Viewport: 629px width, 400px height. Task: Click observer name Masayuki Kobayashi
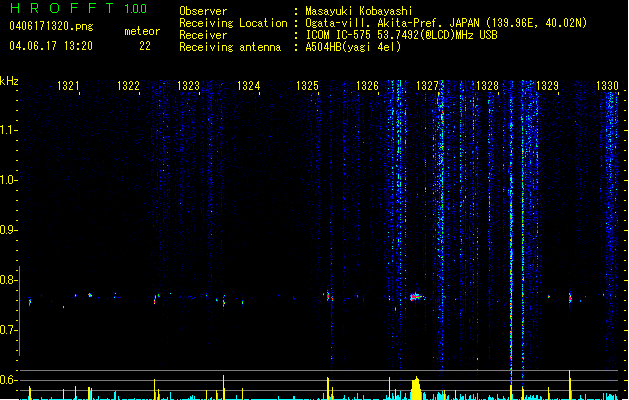359,11
